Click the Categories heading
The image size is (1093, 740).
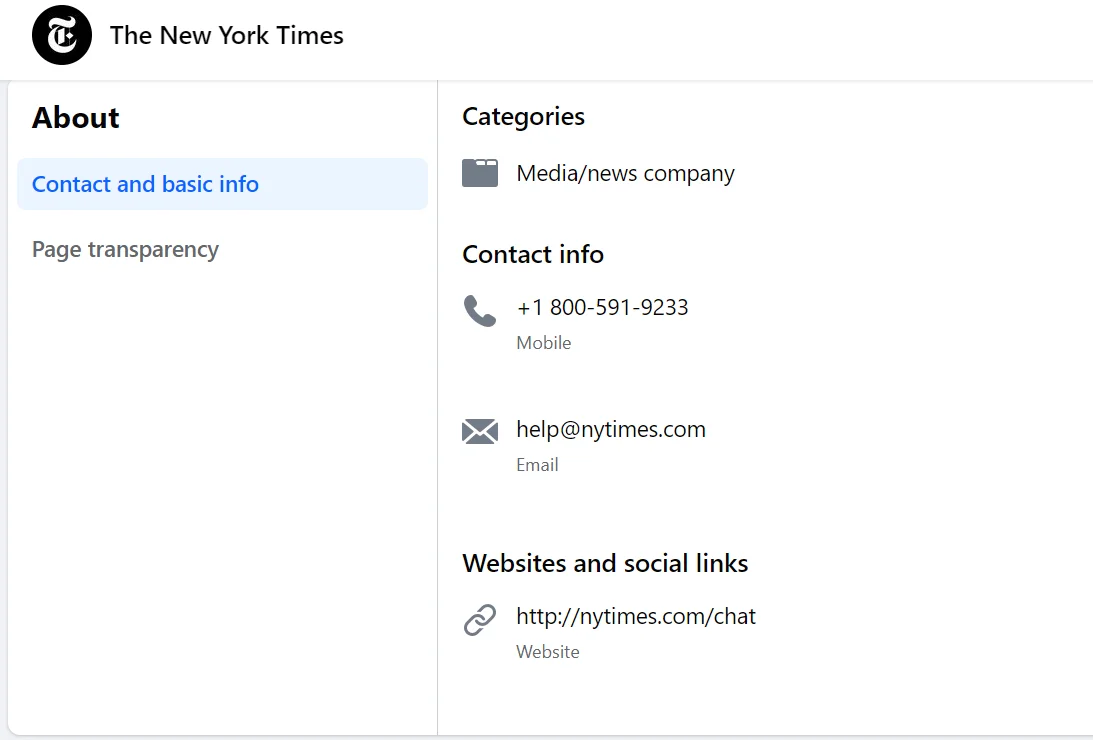(523, 116)
